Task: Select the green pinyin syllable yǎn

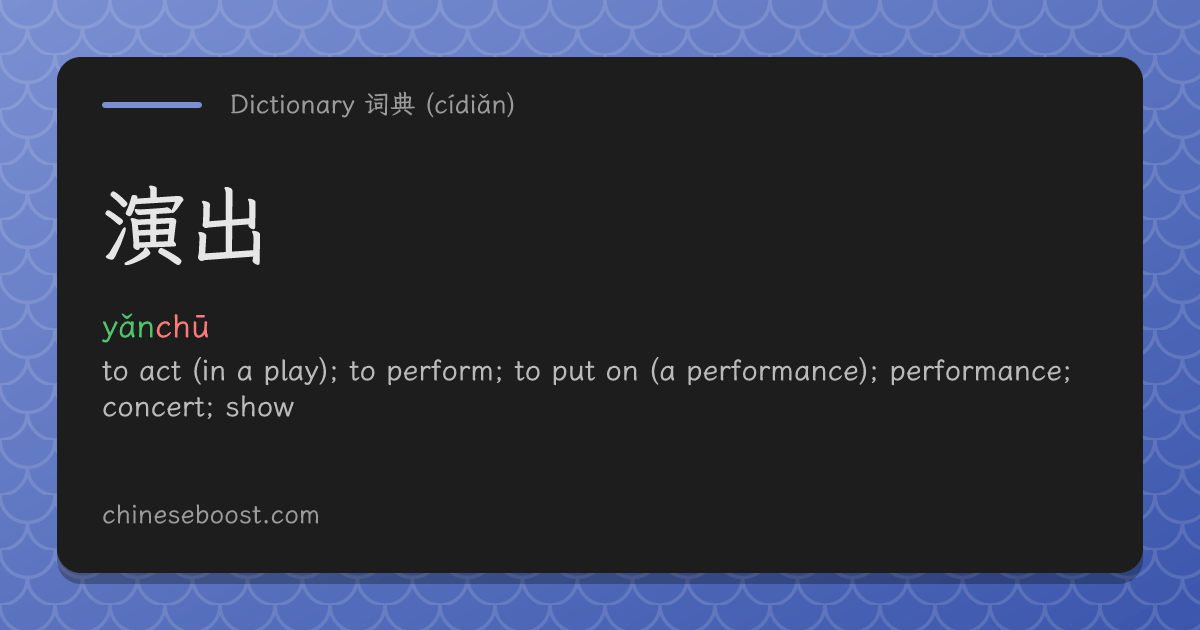Action: click(128, 327)
